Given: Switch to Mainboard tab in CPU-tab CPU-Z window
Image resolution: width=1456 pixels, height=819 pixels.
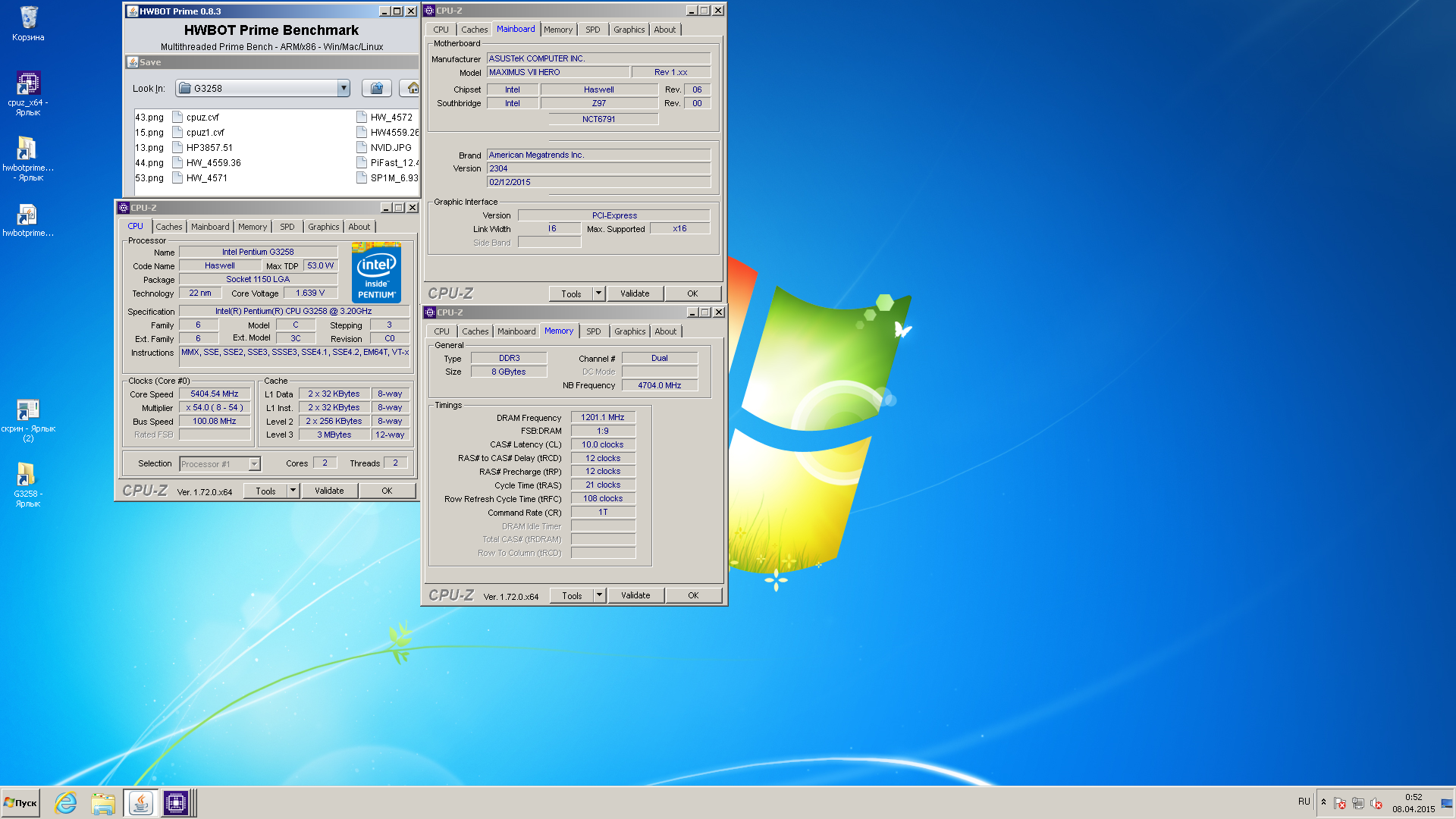Looking at the screenshot, I should pyautogui.click(x=210, y=227).
